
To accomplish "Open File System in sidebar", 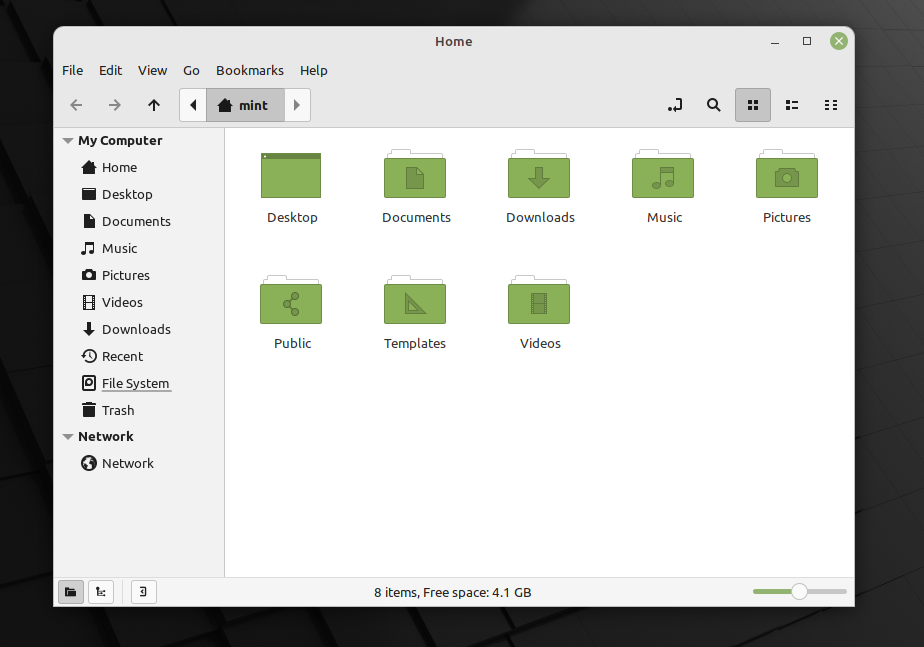I will coord(135,384).
